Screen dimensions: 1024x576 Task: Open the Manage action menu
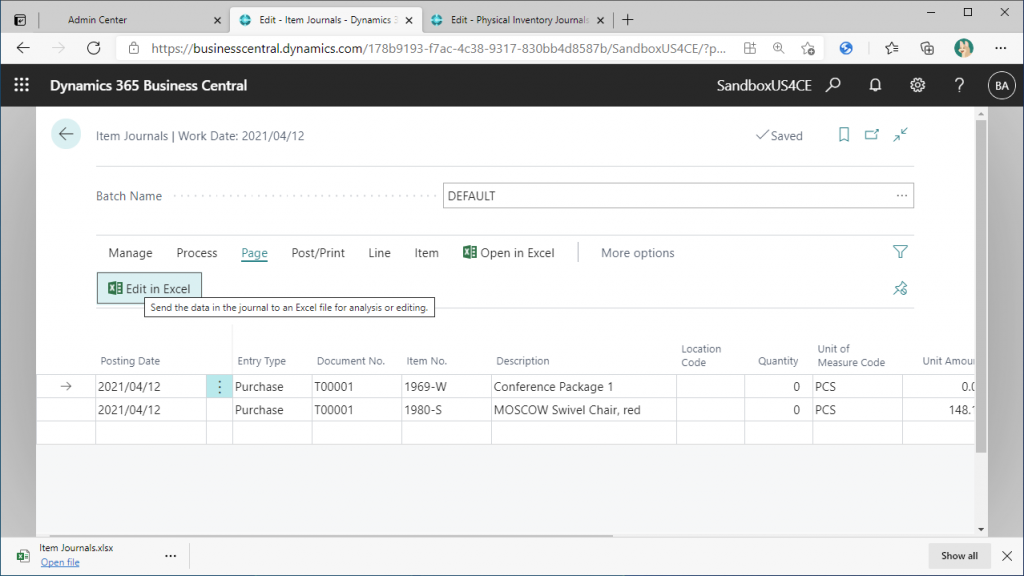click(131, 253)
